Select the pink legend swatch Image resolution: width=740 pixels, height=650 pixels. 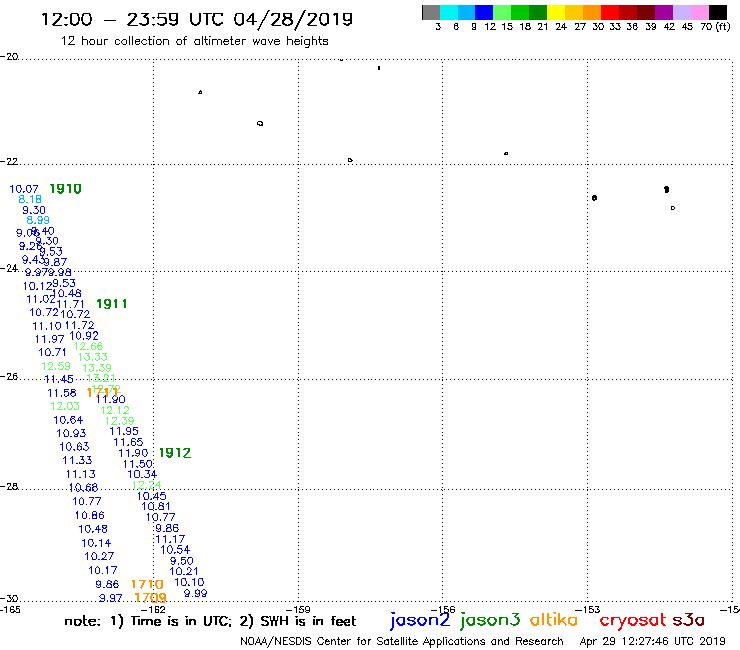tap(699, 13)
